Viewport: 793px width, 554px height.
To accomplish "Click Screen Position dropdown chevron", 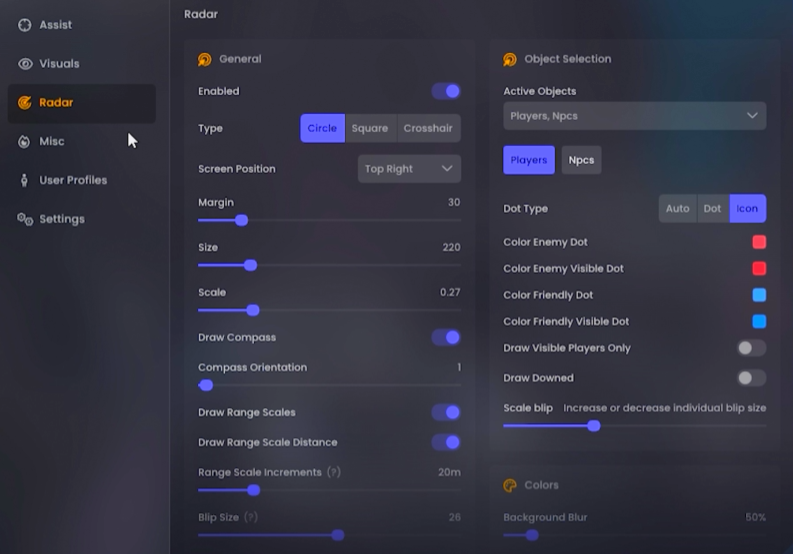I will 447,168.
